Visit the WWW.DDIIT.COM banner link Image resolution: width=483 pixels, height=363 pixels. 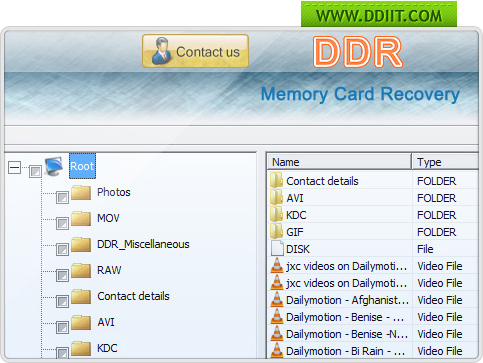pyautogui.click(x=379, y=15)
